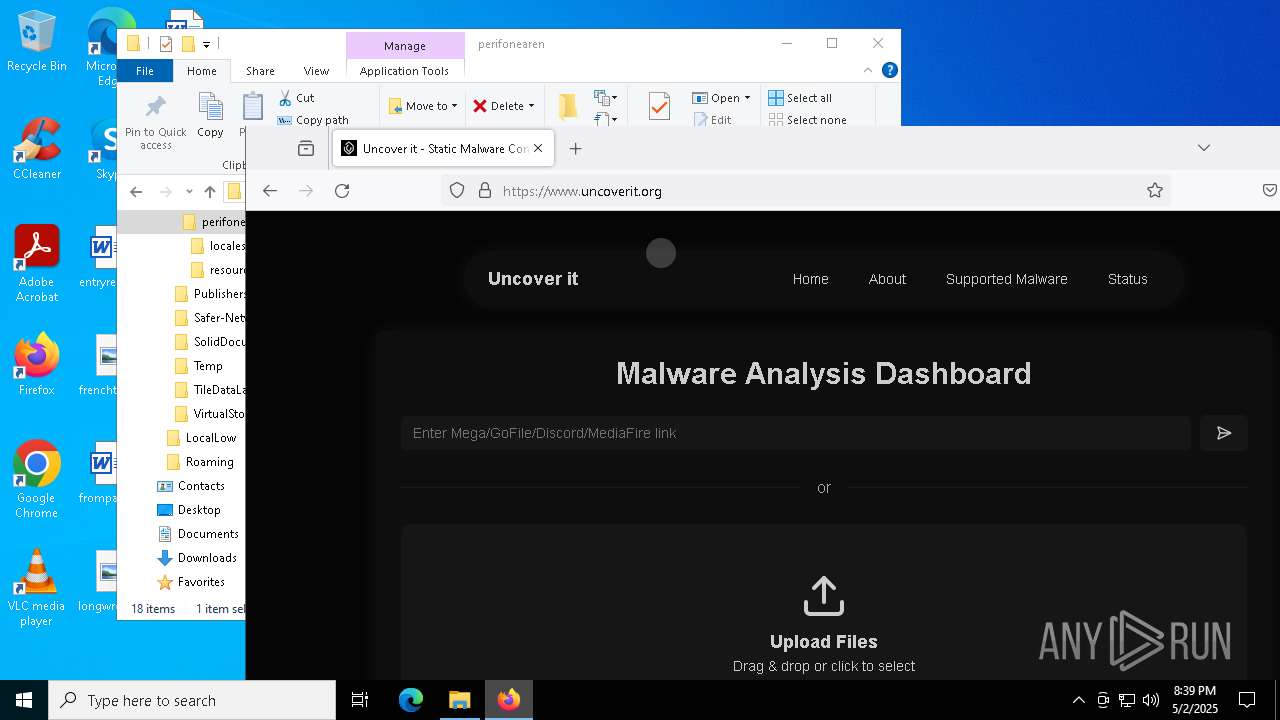Open the Recycle Bin desktop icon
The image size is (1280, 720).
[x=37, y=42]
